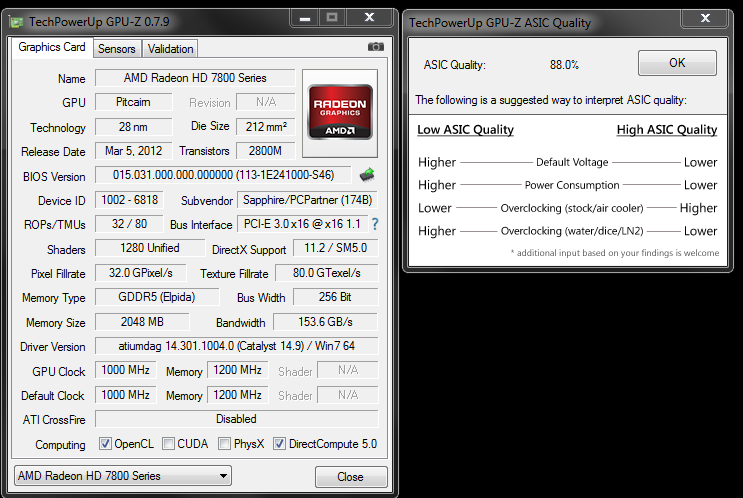Click the Revision field N/A

(x=266, y=102)
